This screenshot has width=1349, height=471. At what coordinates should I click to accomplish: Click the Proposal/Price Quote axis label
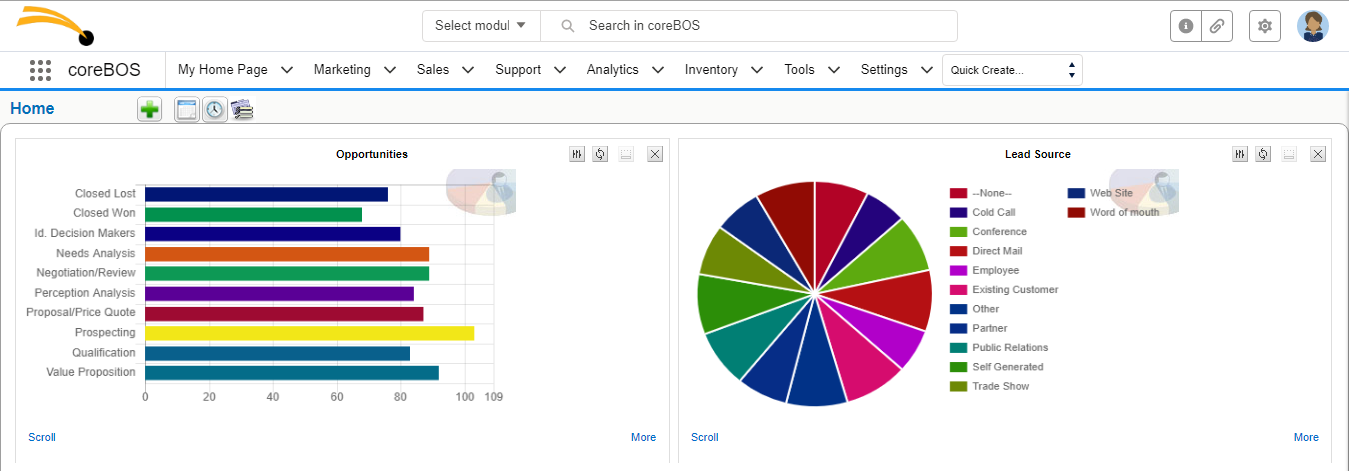click(x=81, y=312)
